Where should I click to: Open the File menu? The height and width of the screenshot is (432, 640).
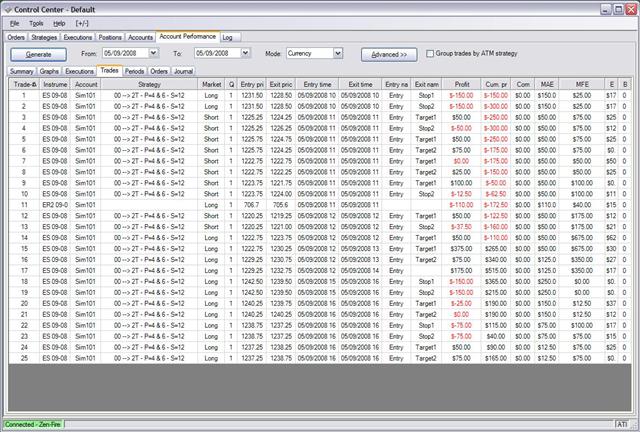point(14,24)
